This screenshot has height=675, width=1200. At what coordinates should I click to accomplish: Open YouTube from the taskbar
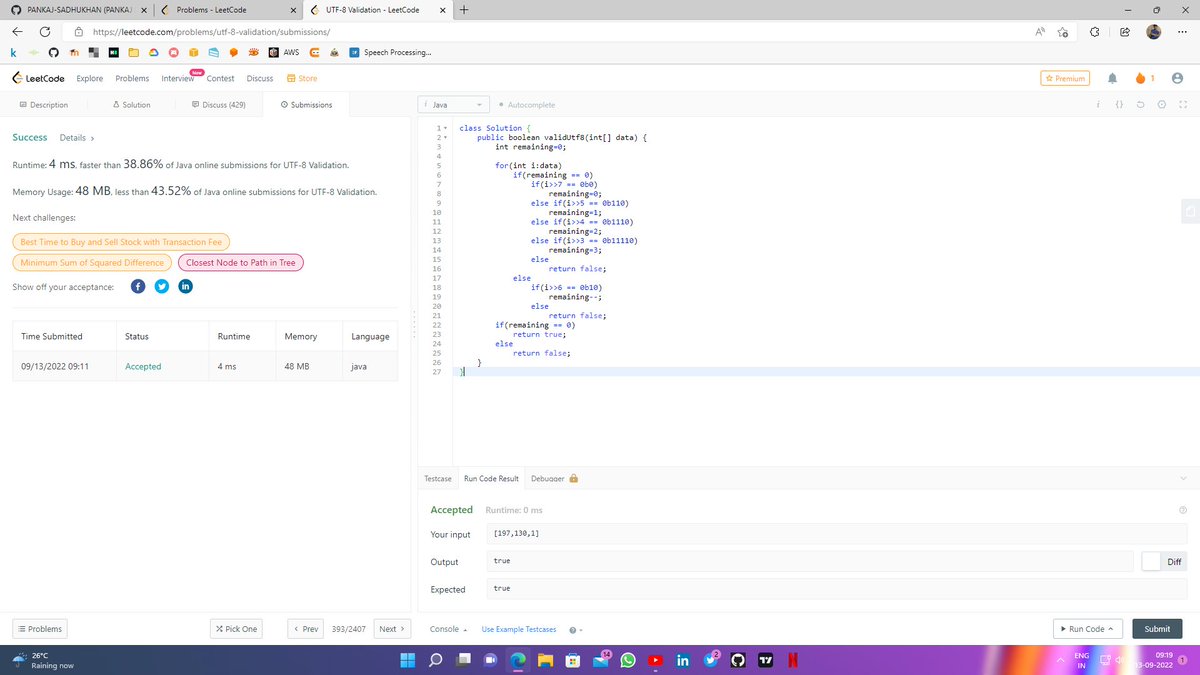pos(655,660)
